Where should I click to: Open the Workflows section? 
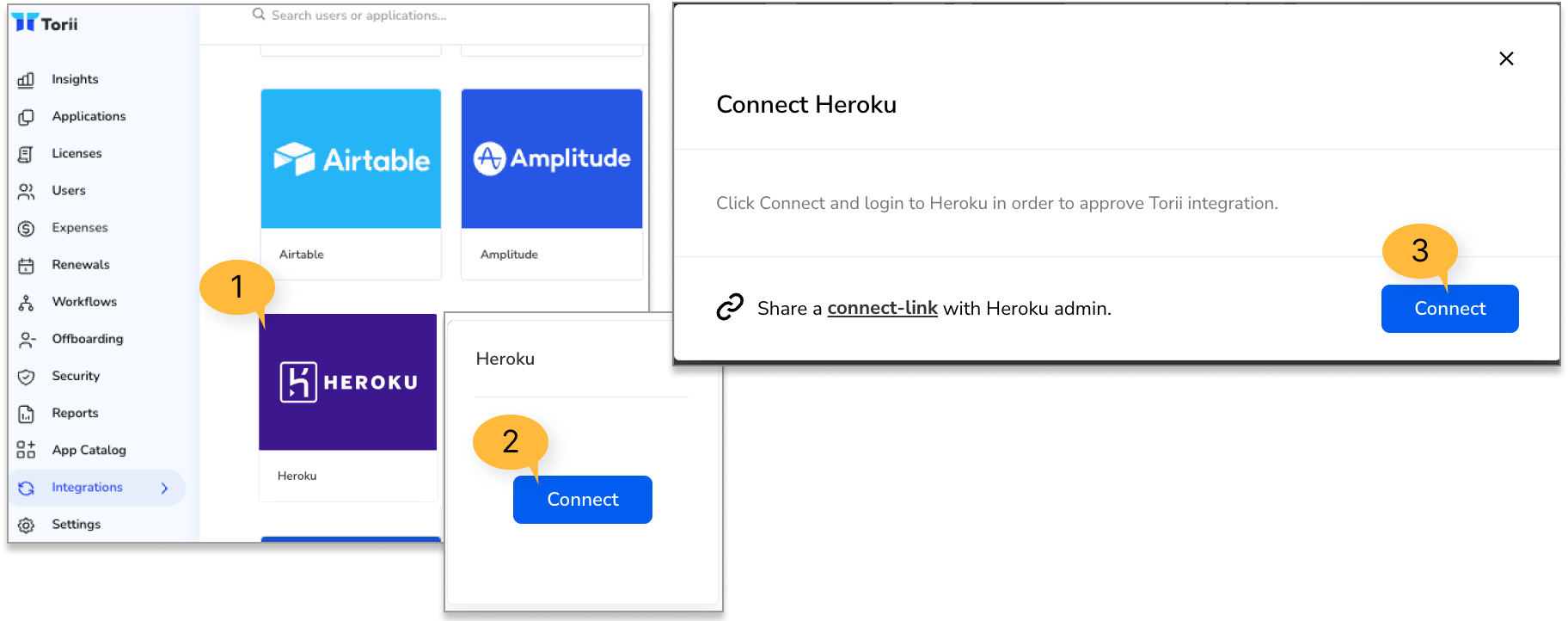(x=83, y=302)
